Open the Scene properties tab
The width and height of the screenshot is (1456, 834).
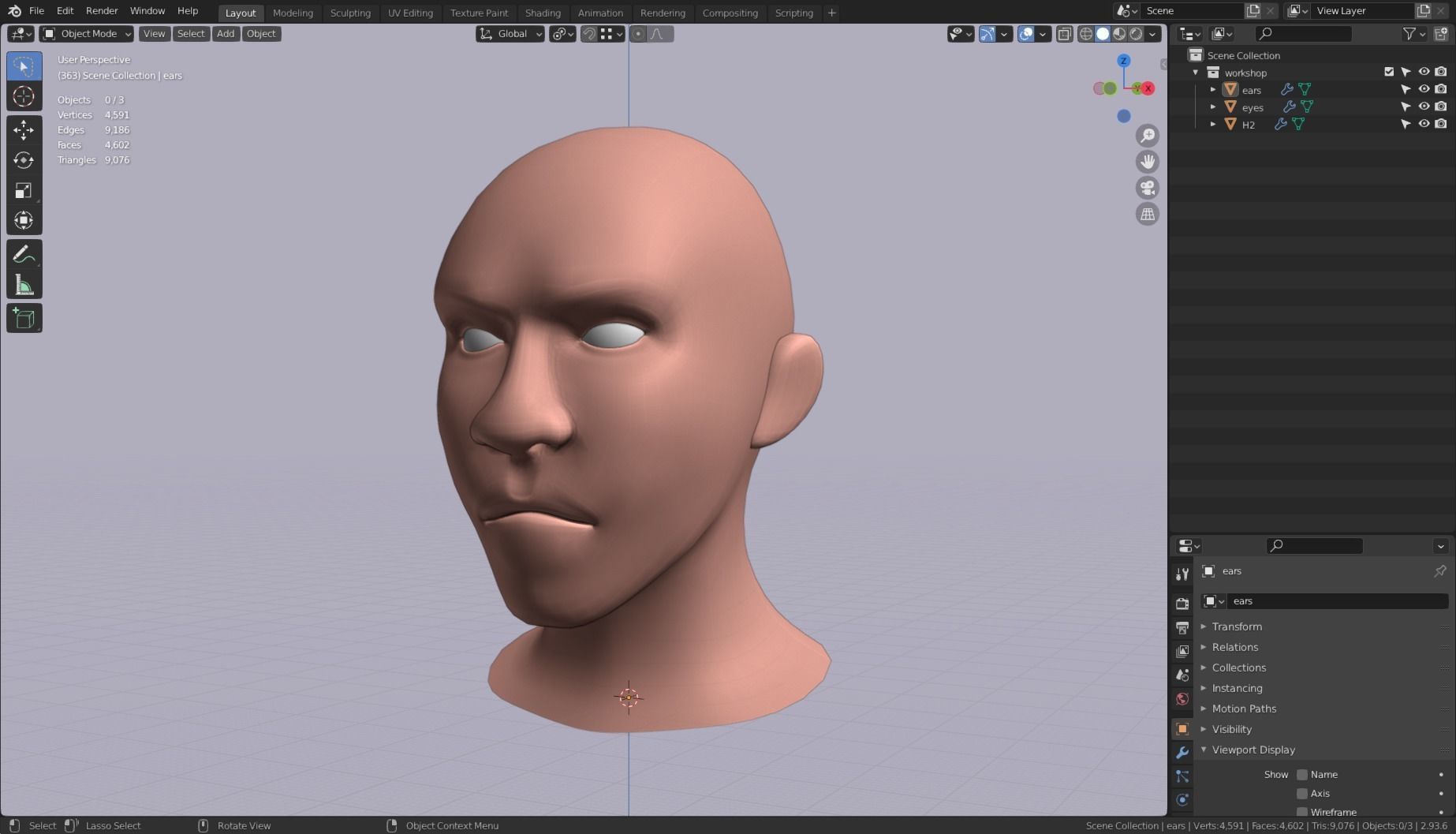(1182, 675)
